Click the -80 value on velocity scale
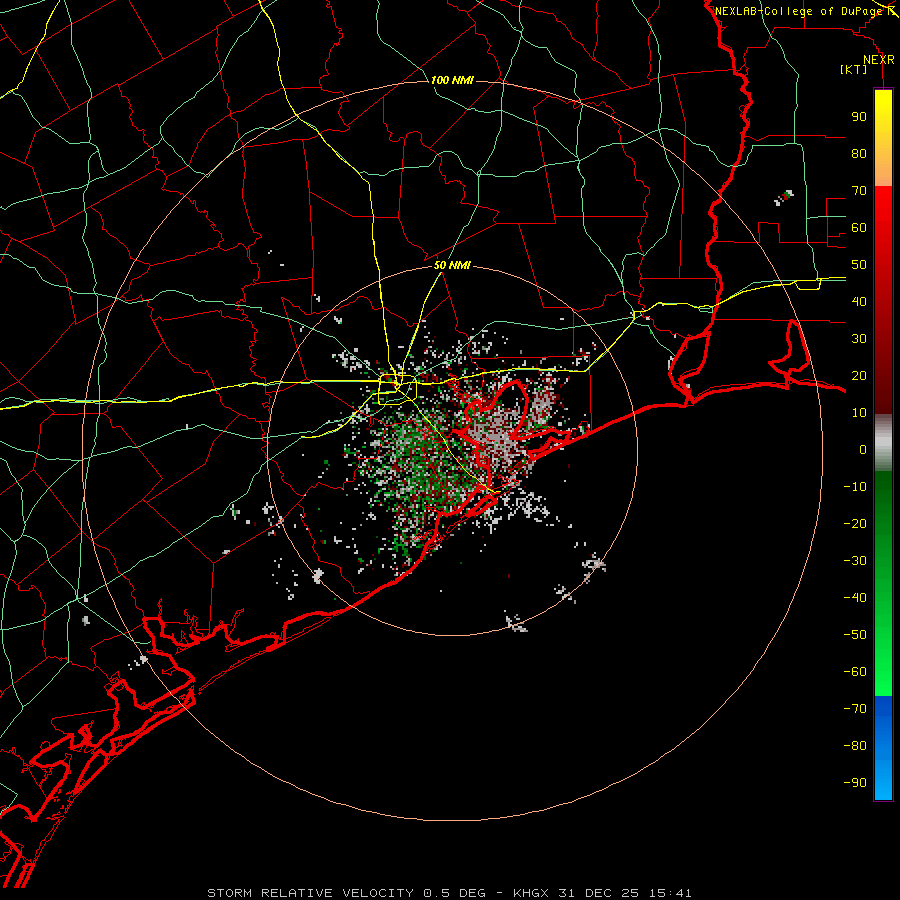Viewport: 900px width, 900px height. [x=855, y=746]
